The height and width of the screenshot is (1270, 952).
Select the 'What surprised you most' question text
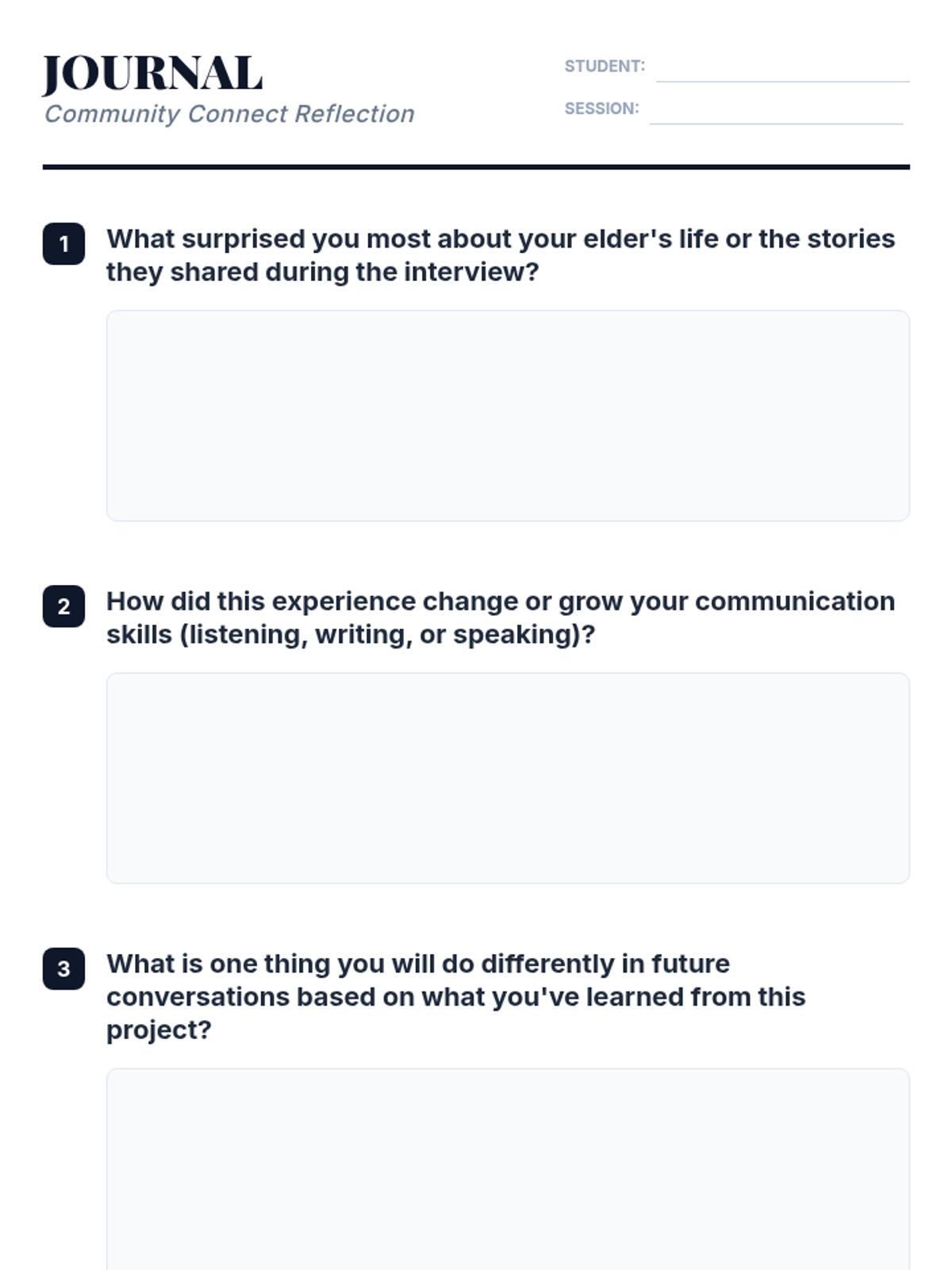[500, 255]
